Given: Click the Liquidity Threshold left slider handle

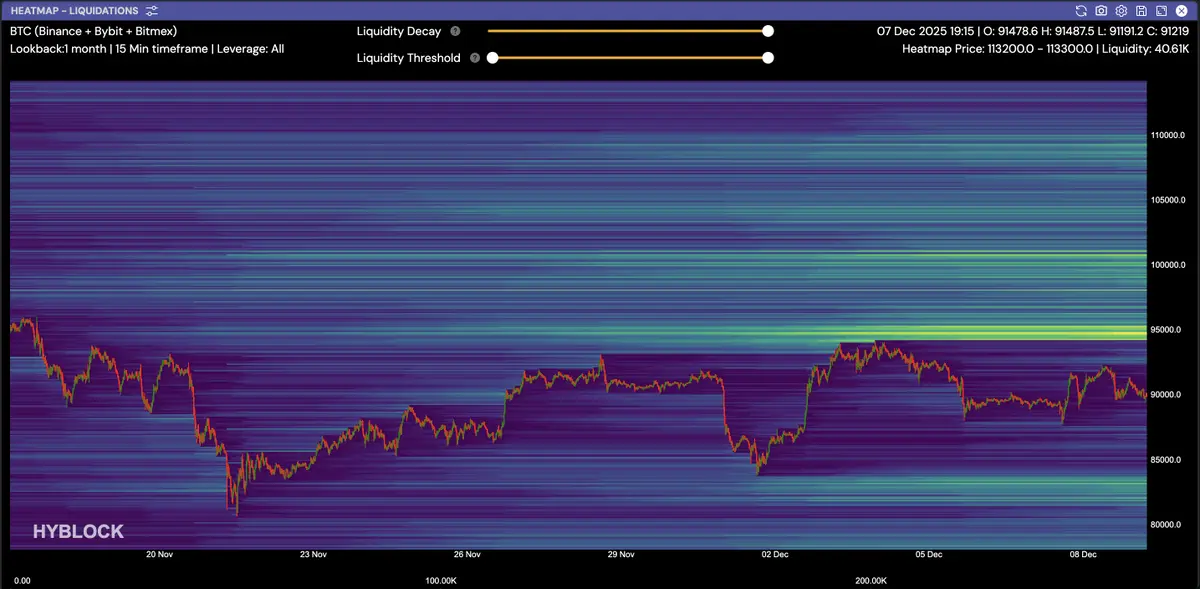Looking at the screenshot, I should tap(492, 58).
